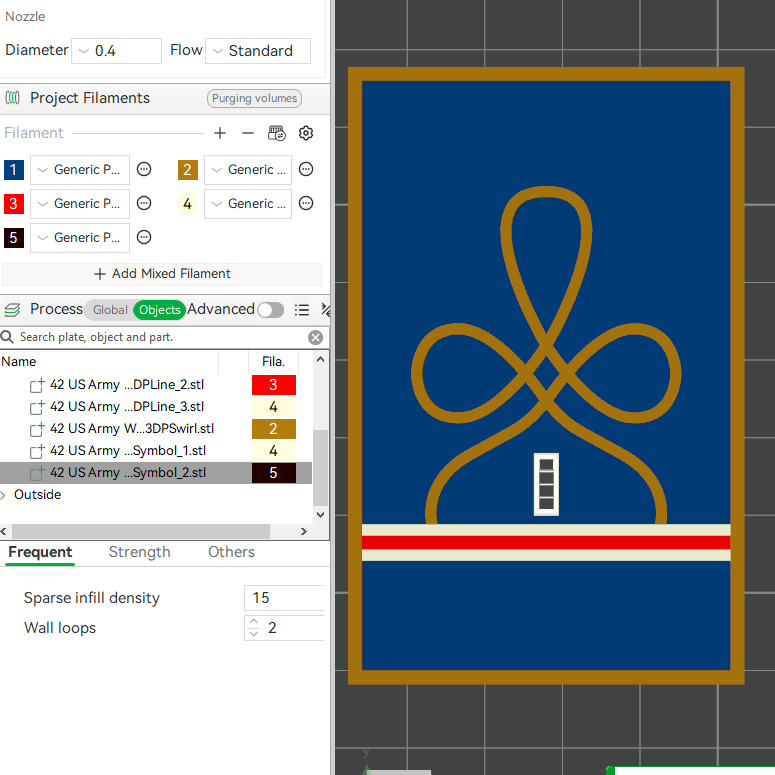
Task: Click part icon of Symbol_2.stl
Action: tap(38, 473)
